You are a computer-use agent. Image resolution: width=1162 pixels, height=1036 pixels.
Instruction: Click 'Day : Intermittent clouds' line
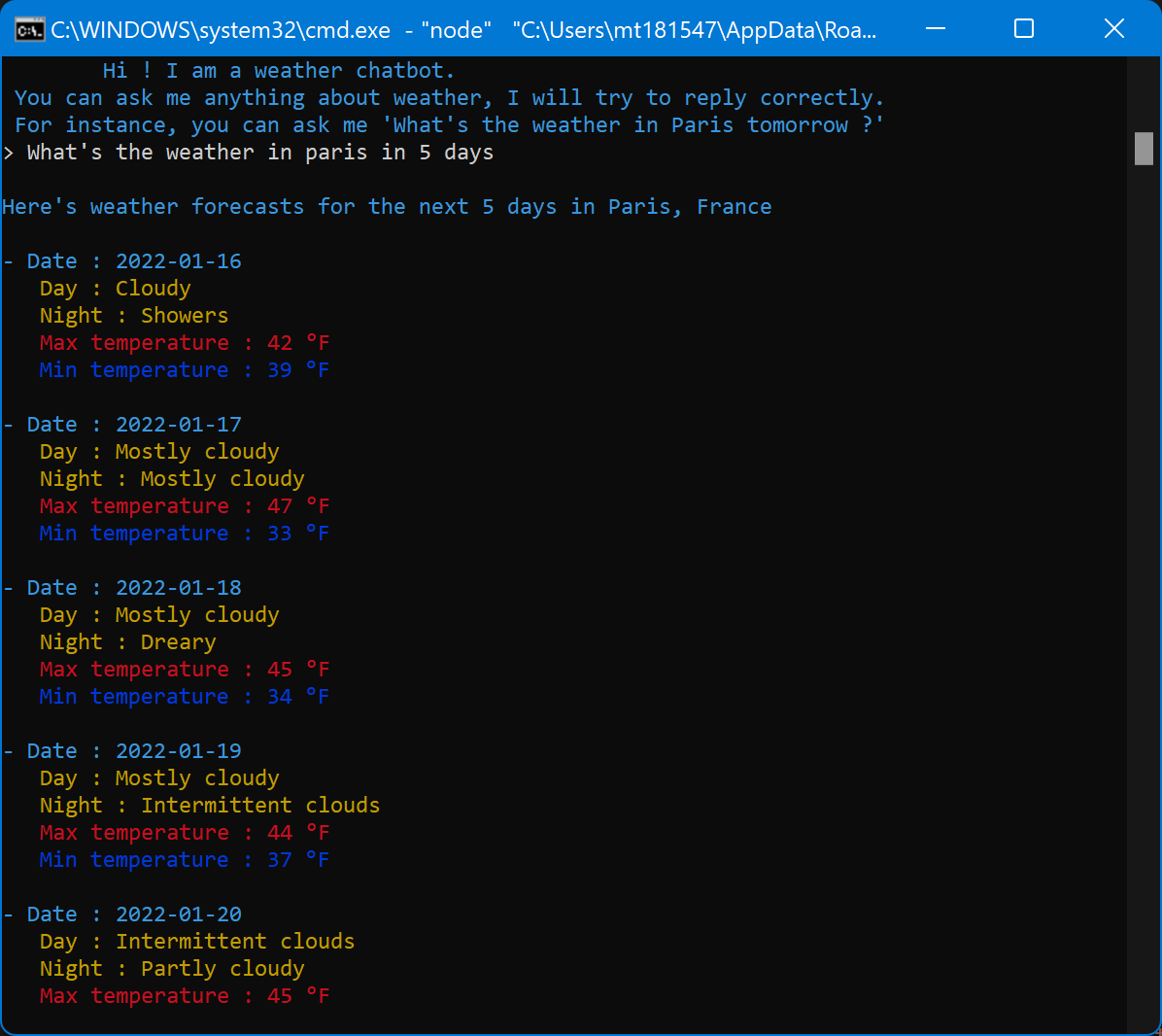pyautogui.click(x=197, y=942)
